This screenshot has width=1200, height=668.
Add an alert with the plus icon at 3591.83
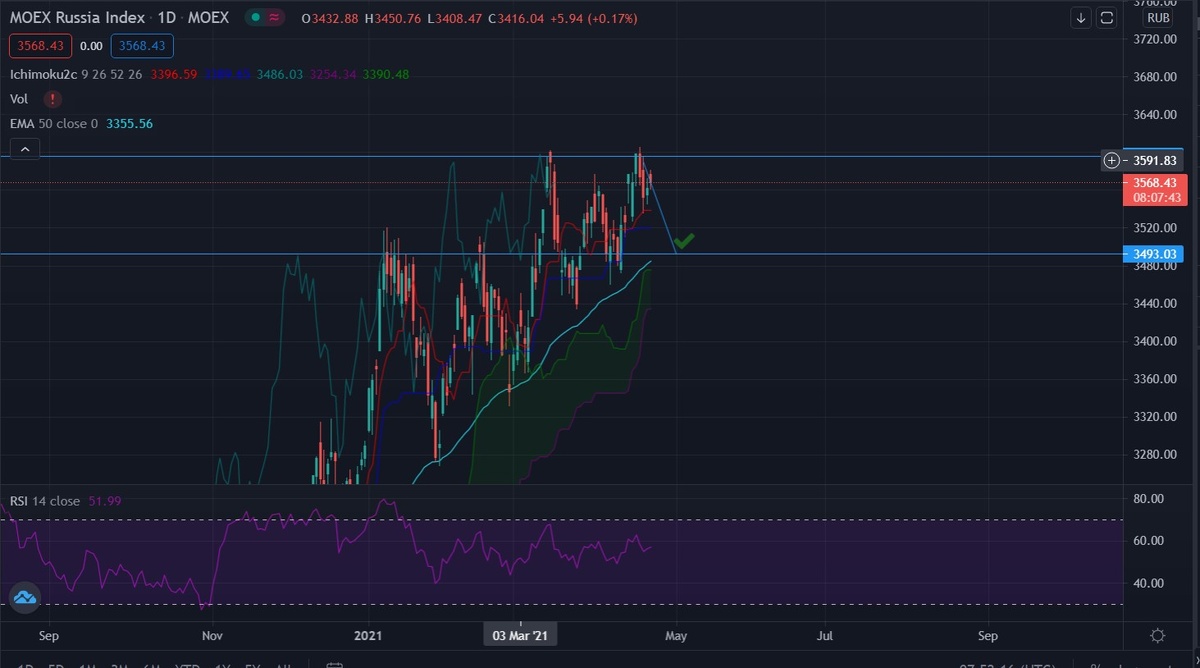click(1110, 160)
